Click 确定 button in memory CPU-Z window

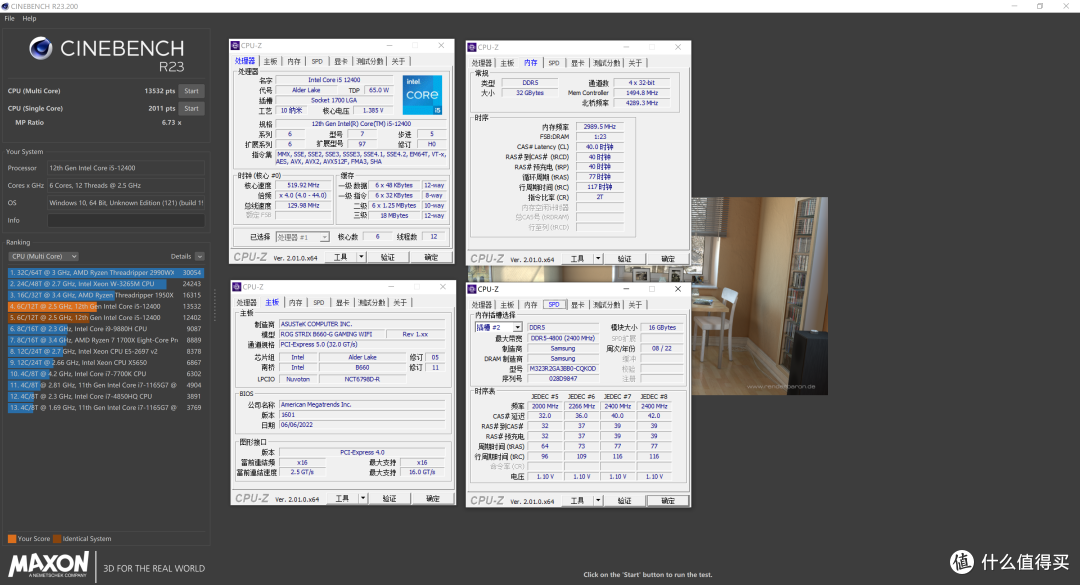tap(668, 259)
